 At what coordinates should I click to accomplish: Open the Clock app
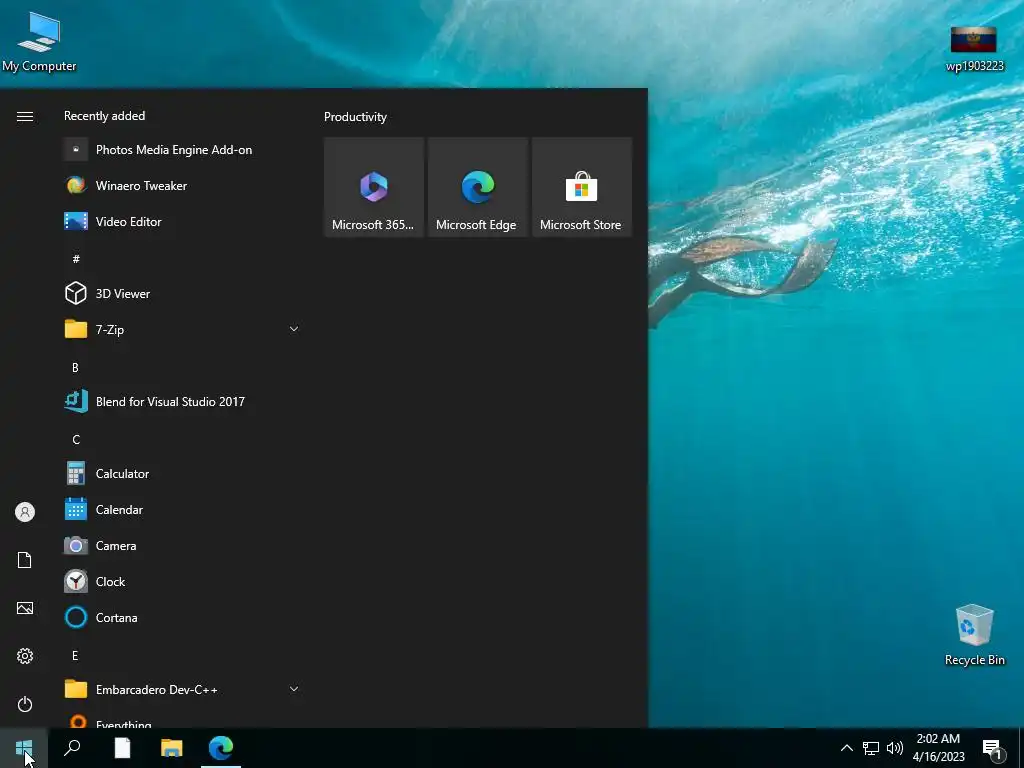point(183,581)
